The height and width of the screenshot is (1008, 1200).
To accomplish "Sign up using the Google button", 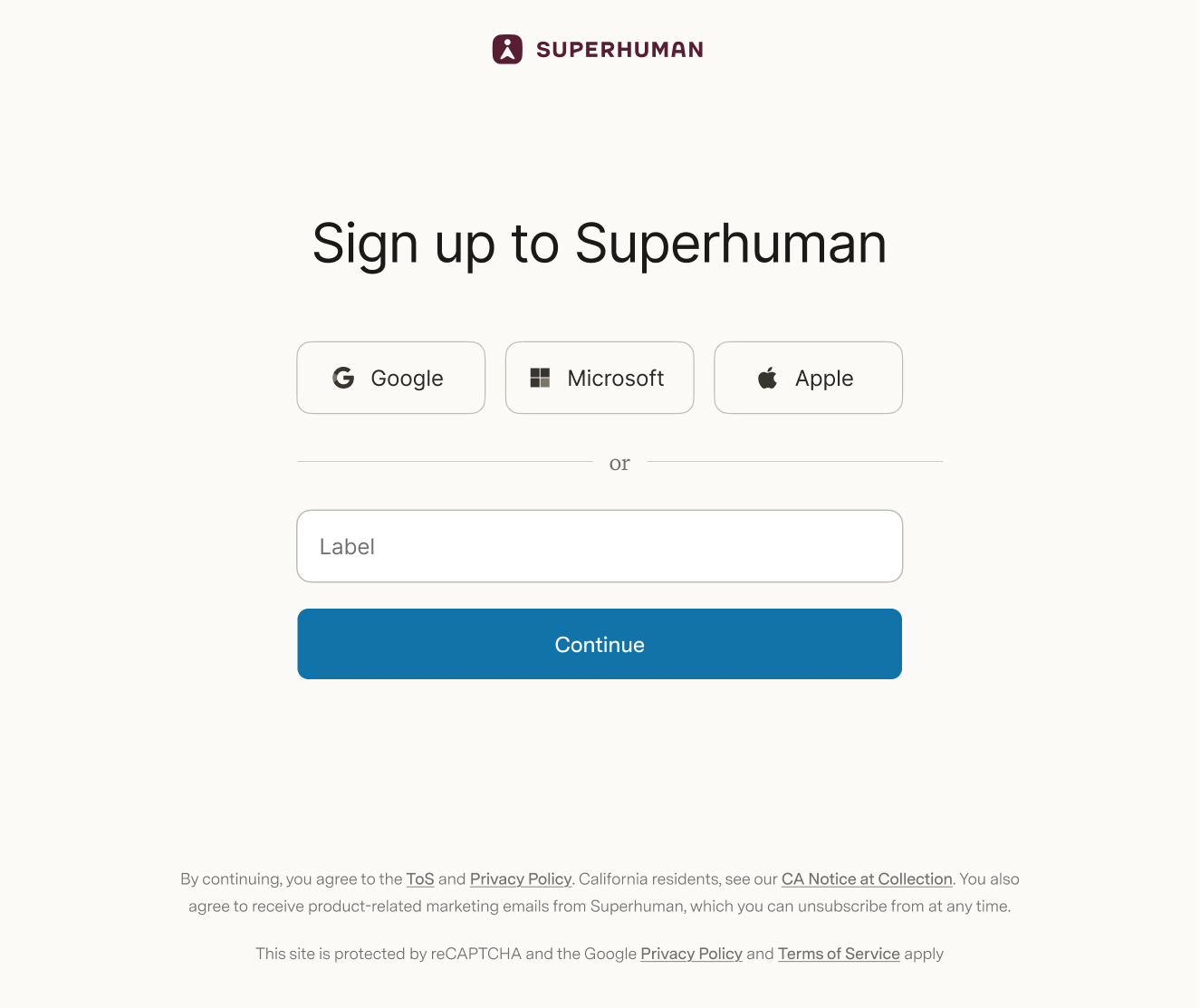I will (390, 378).
